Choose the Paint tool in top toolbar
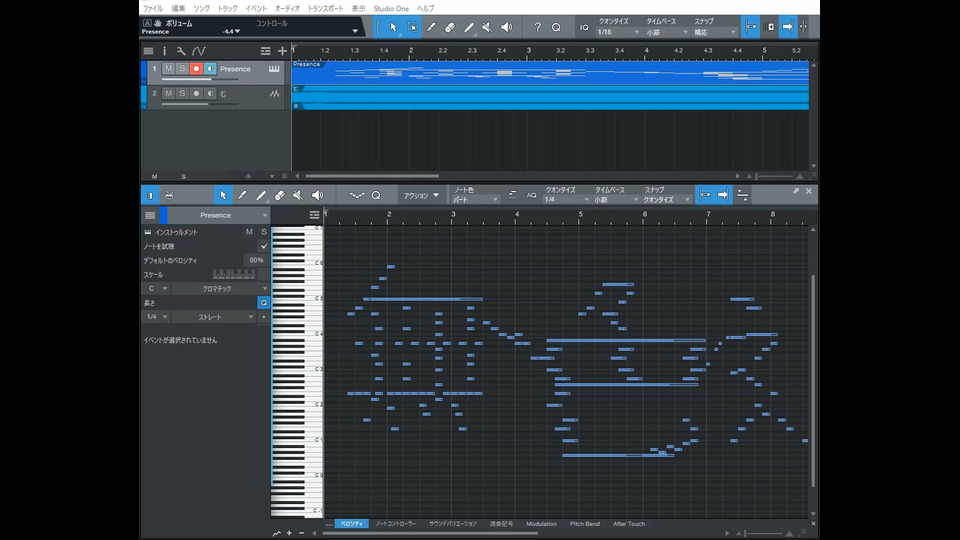The height and width of the screenshot is (540, 960). [x=431, y=27]
